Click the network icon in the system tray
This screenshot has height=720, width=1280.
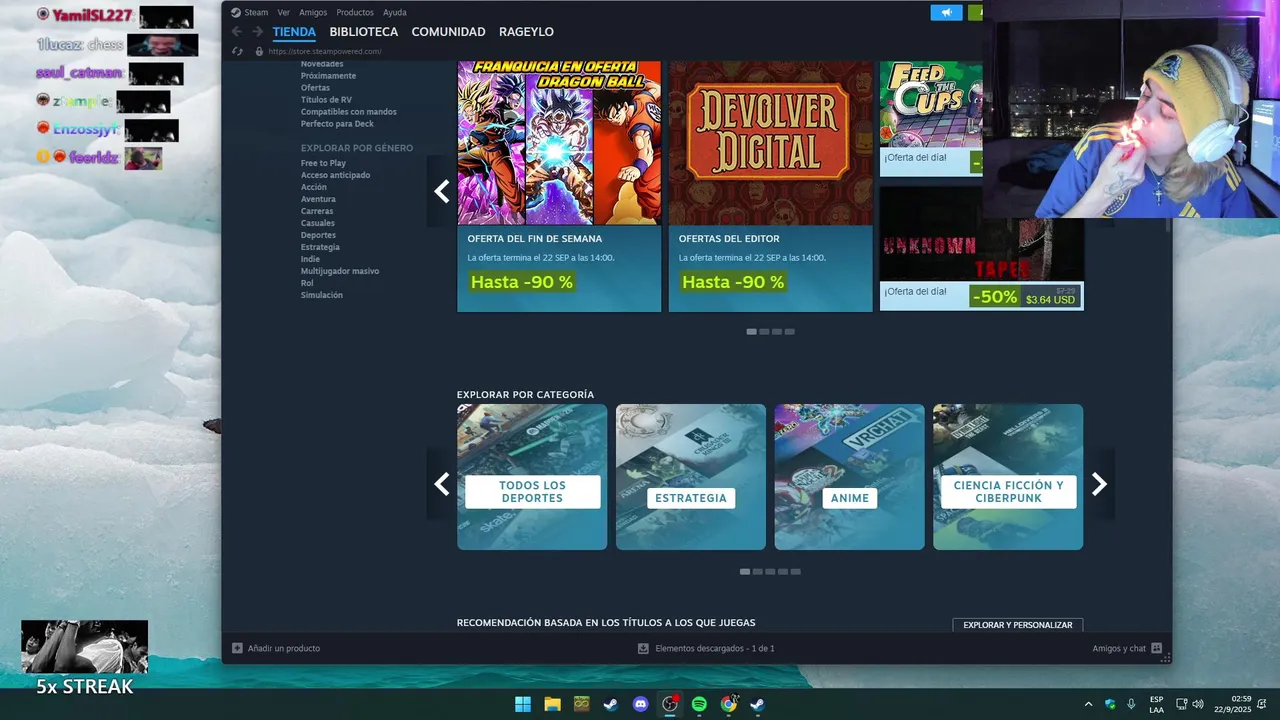[x=1181, y=704]
